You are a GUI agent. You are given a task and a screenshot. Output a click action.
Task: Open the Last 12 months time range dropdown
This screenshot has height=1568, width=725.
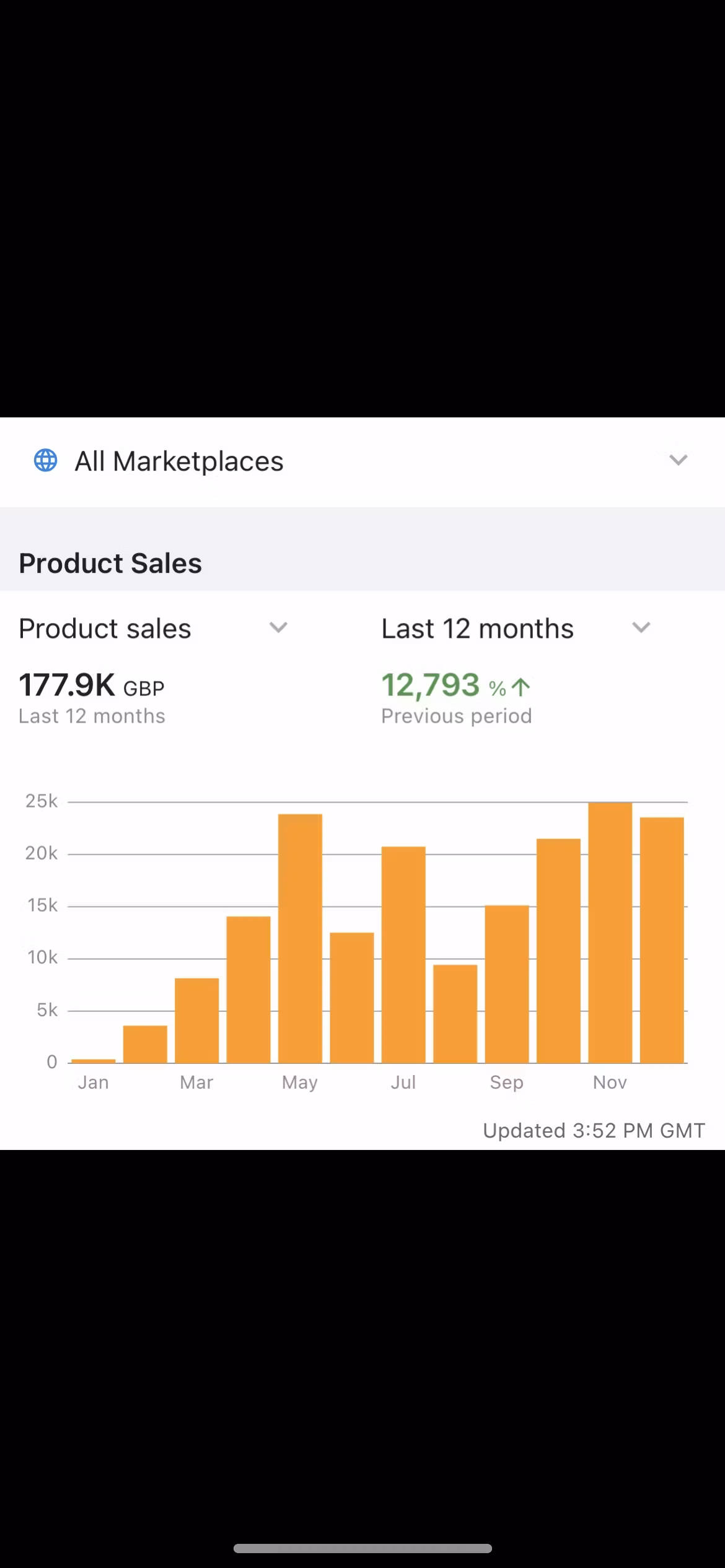coord(477,628)
